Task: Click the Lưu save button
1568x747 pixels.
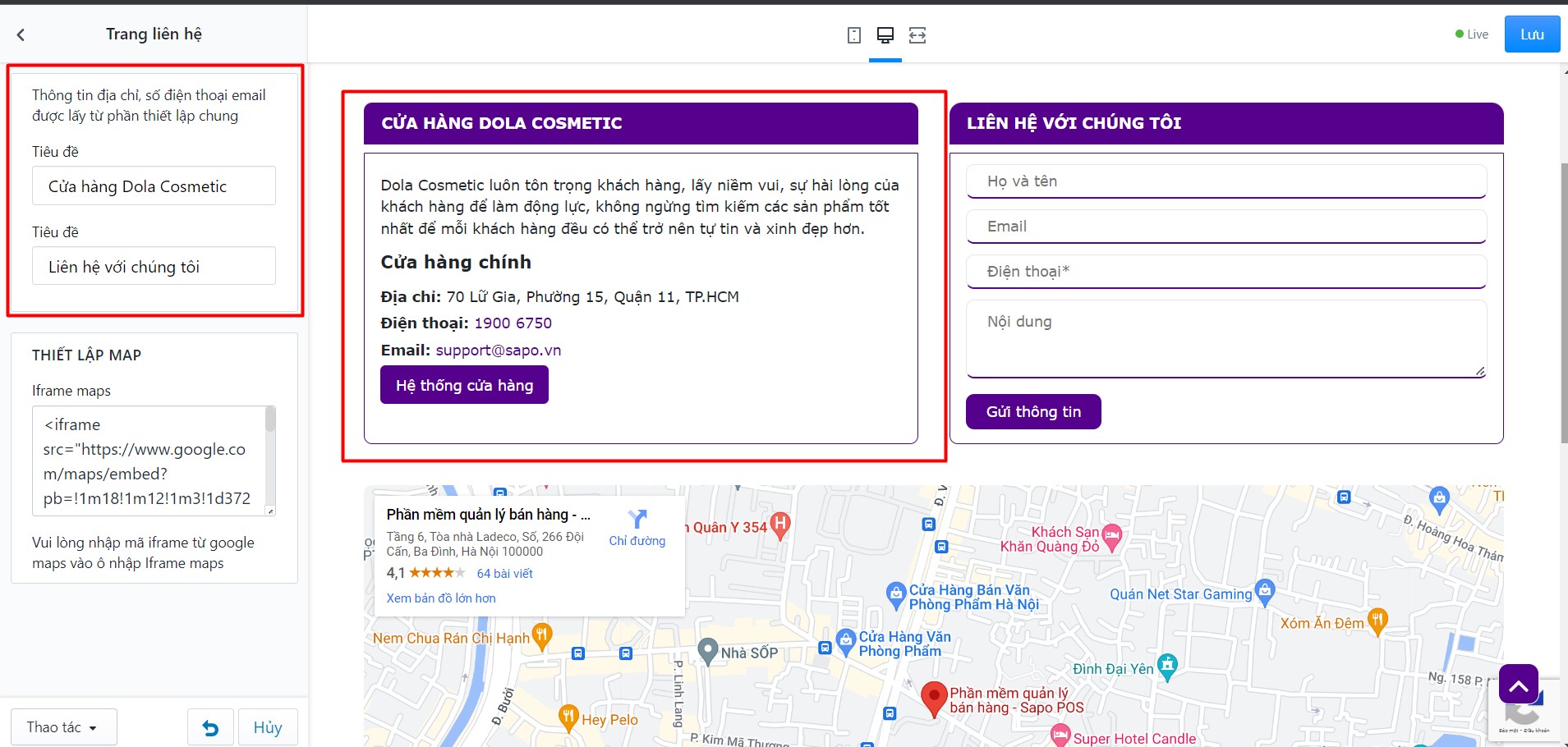Action: (1532, 34)
